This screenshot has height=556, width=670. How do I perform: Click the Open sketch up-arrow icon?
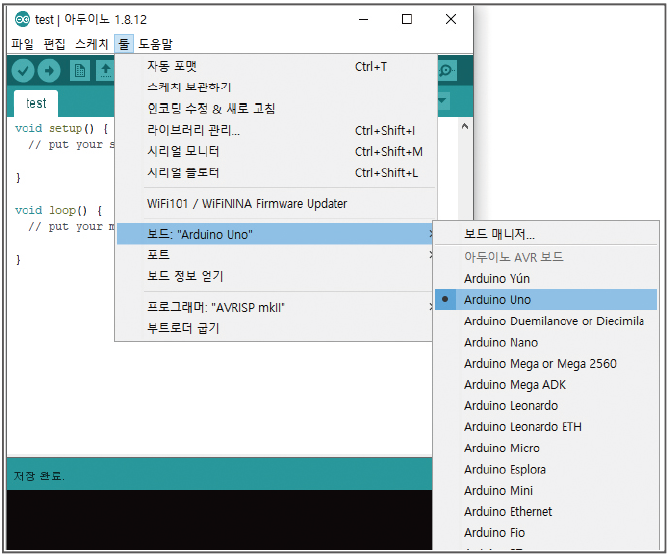click(x=106, y=71)
